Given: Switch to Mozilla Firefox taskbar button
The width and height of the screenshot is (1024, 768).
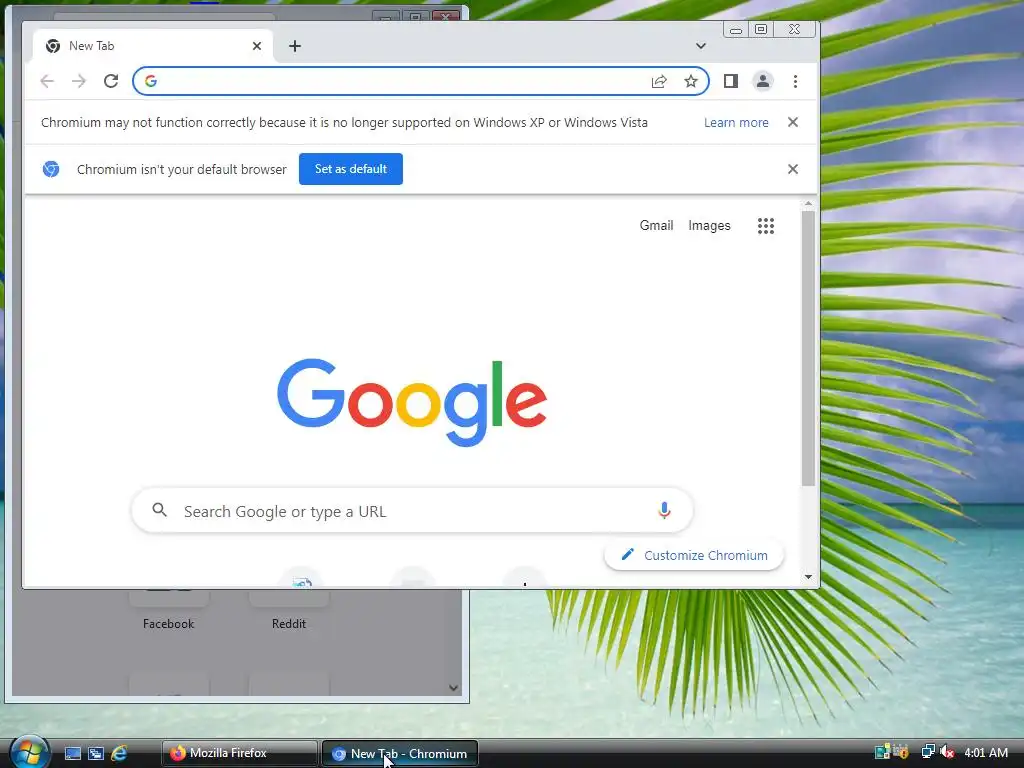Looking at the screenshot, I should [239, 754].
